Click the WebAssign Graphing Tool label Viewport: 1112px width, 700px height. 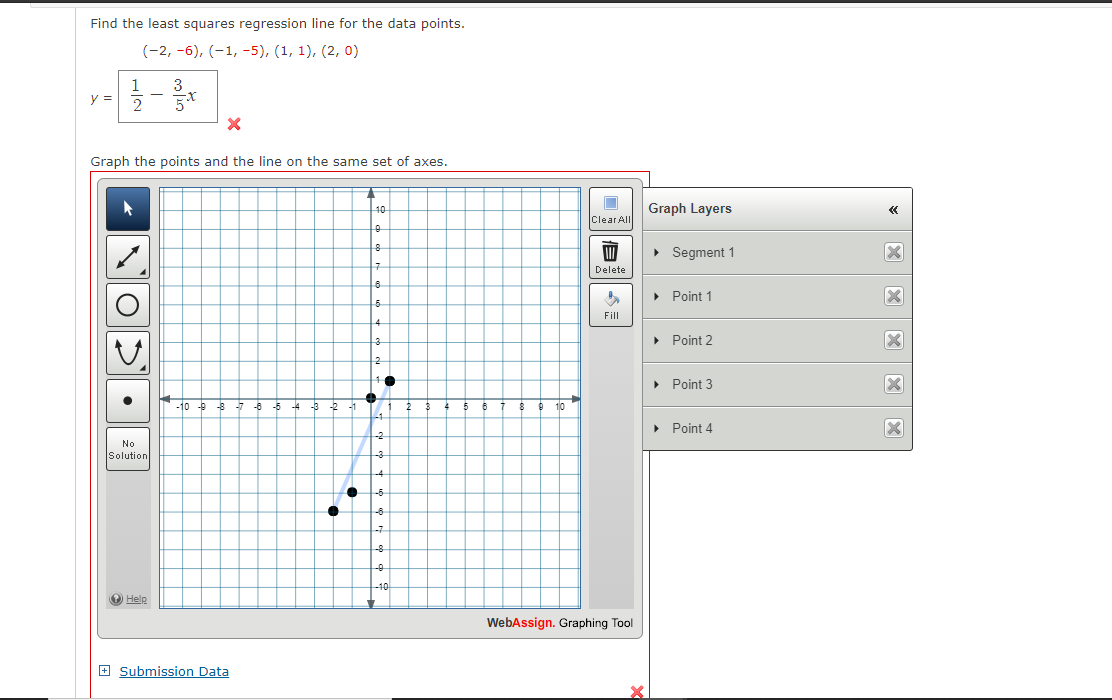[x=560, y=623]
